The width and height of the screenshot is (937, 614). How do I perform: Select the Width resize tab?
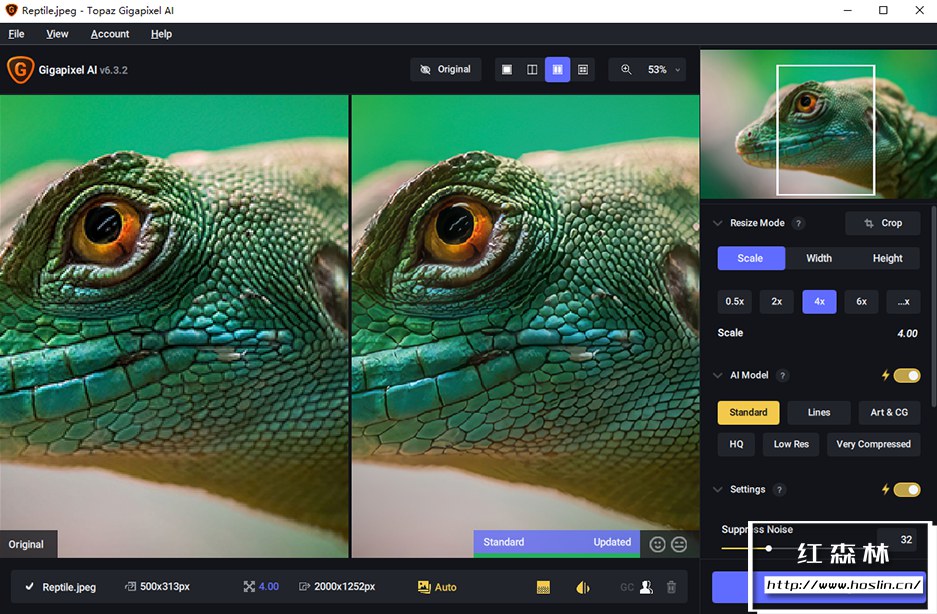point(819,258)
